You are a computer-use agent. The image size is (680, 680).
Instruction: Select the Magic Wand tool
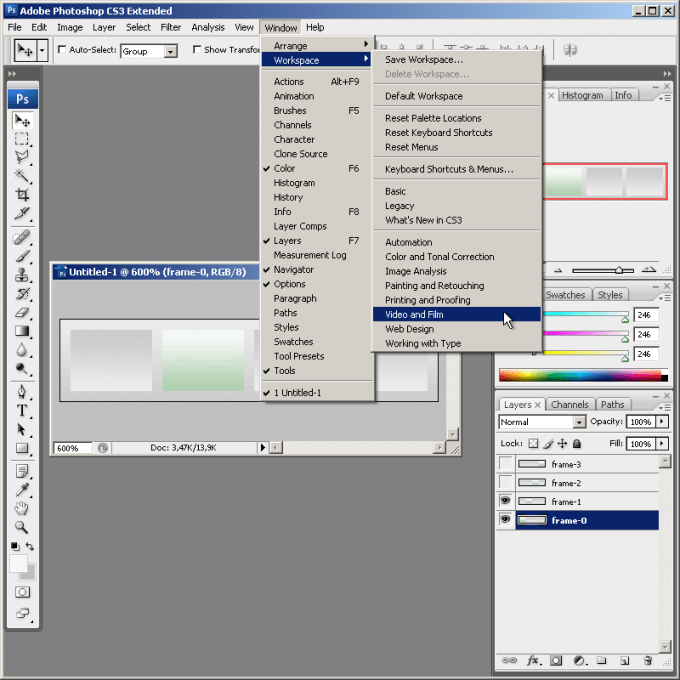tap(22, 176)
